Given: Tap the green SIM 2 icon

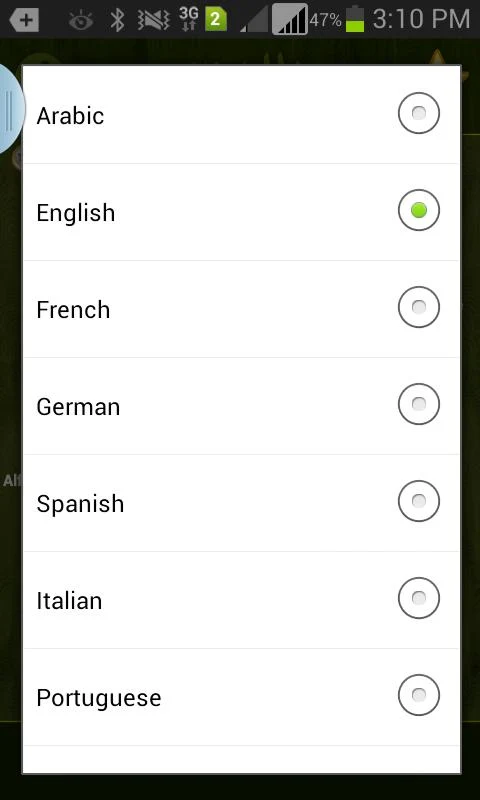Looking at the screenshot, I should click(x=216, y=20).
